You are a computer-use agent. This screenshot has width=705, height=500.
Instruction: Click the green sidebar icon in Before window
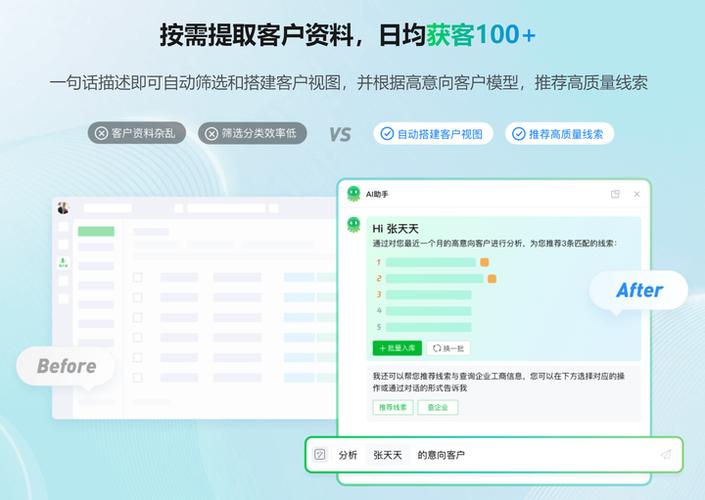(63, 263)
